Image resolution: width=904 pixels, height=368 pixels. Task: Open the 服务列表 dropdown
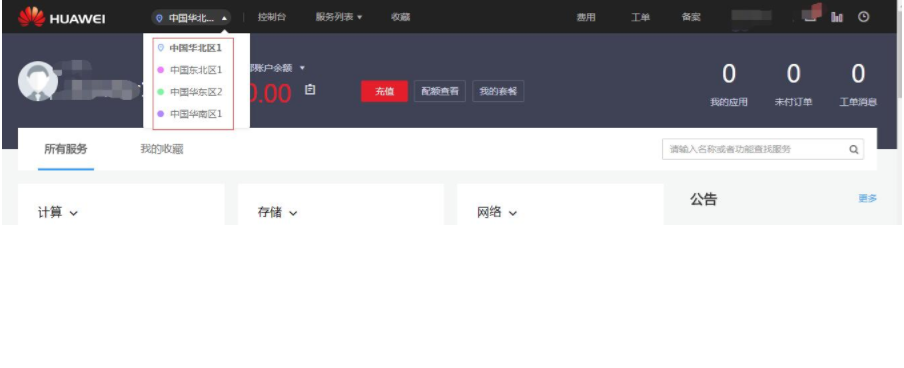338,17
